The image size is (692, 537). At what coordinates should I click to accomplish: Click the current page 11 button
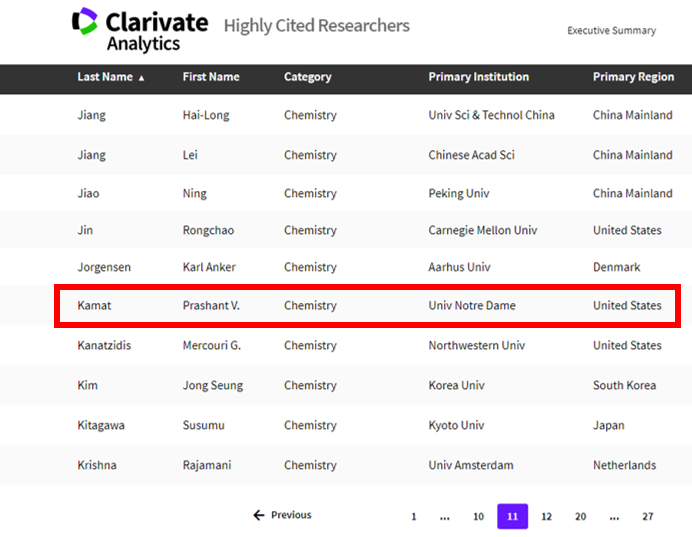[512, 516]
